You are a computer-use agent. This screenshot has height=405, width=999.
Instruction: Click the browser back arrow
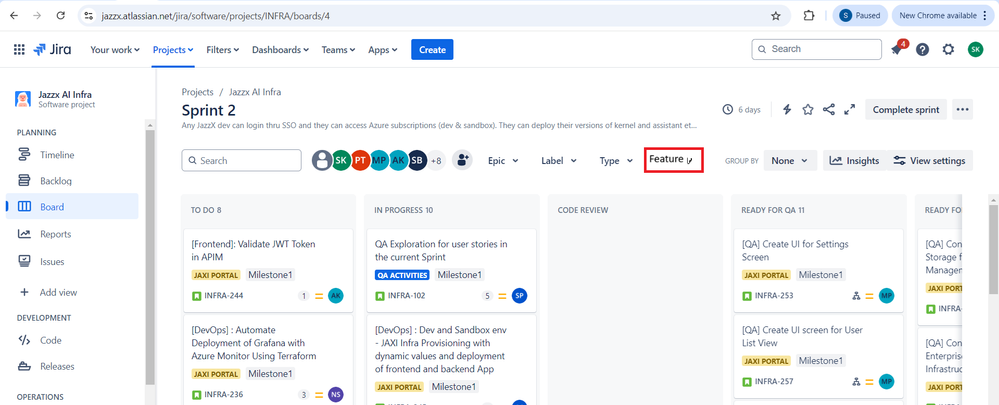(14, 15)
